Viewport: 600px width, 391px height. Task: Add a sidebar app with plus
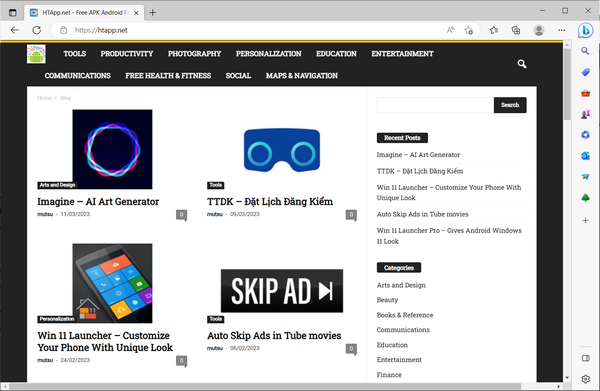585,220
